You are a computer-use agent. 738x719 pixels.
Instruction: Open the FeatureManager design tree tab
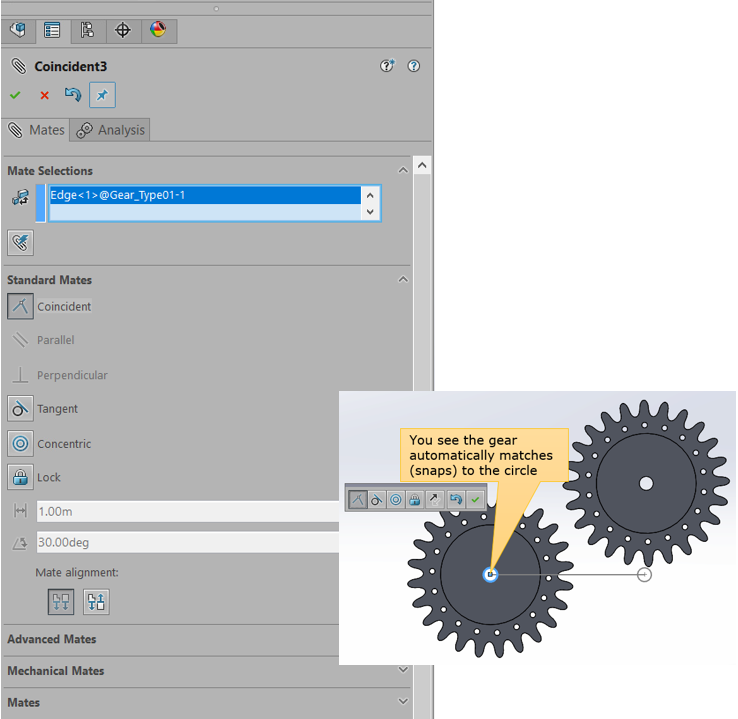tap(18, 30)
